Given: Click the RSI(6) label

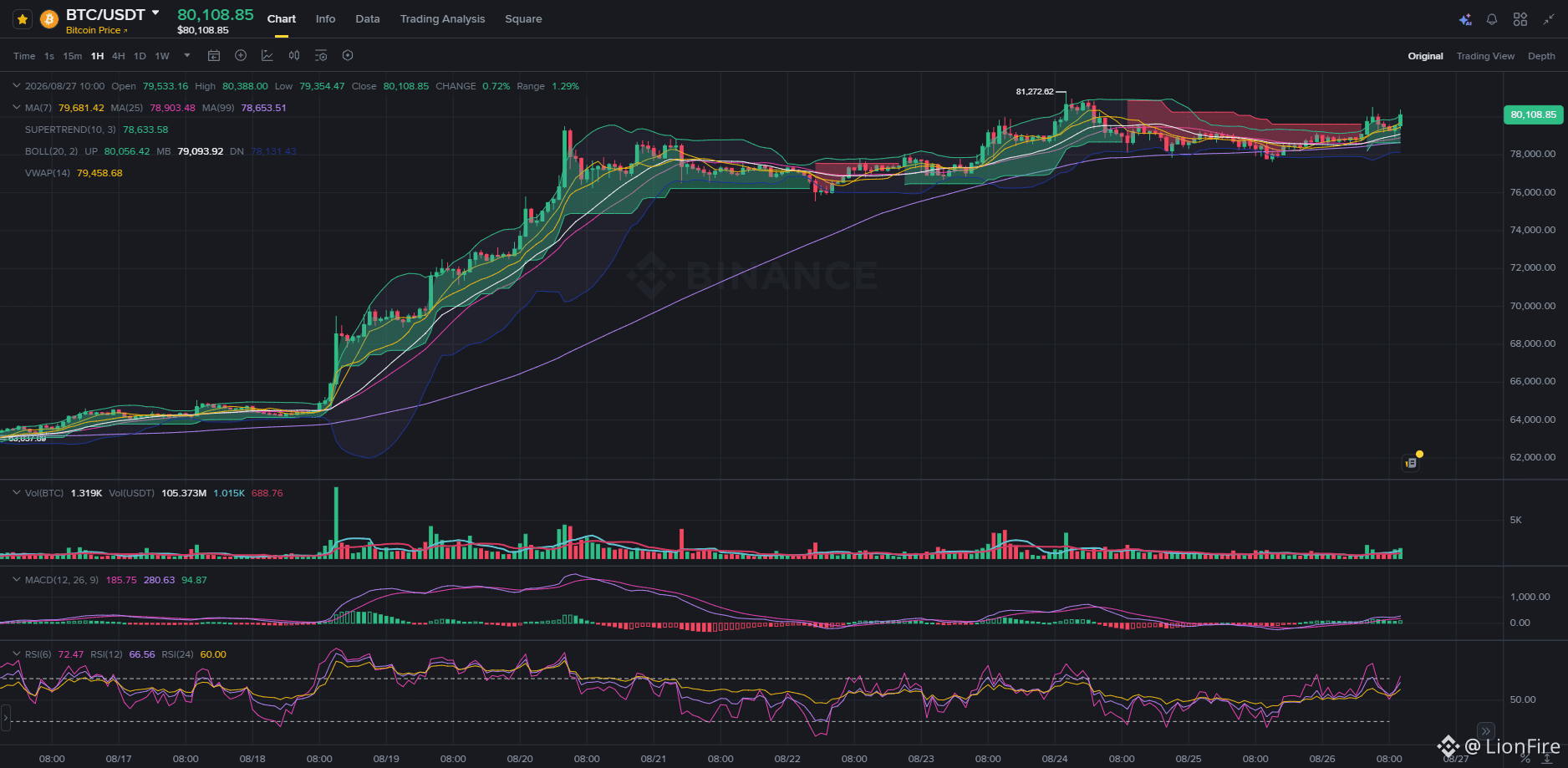Looking at the screenshot, I should [38, 654].
